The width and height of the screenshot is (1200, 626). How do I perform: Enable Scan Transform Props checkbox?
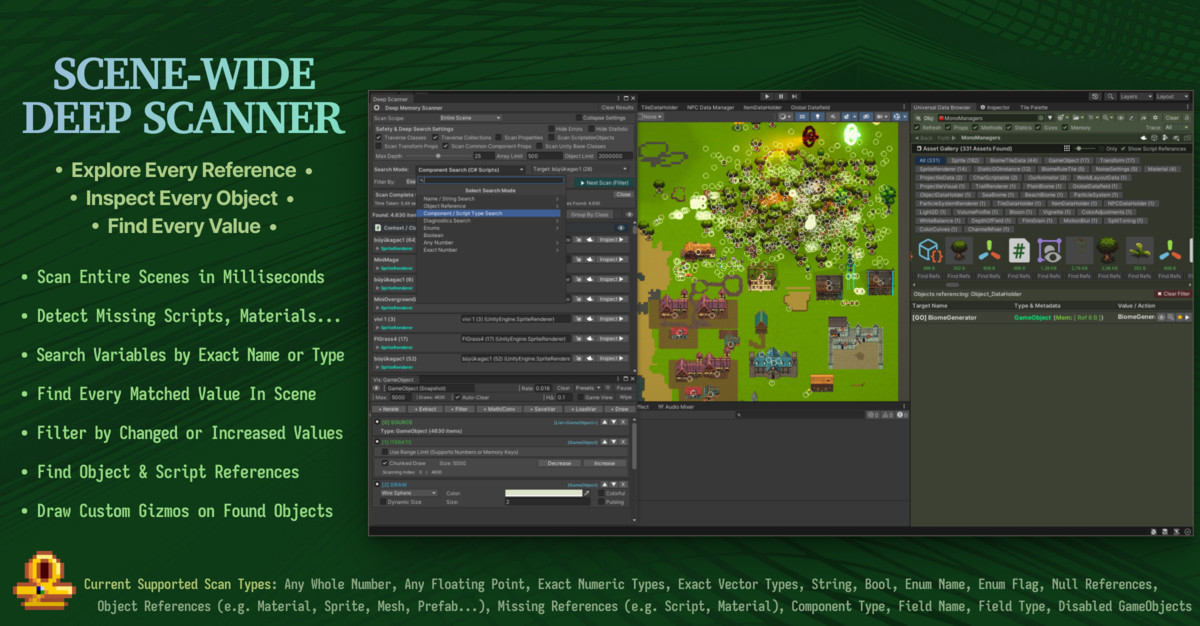pyautogui.click(x=379, y=146)
